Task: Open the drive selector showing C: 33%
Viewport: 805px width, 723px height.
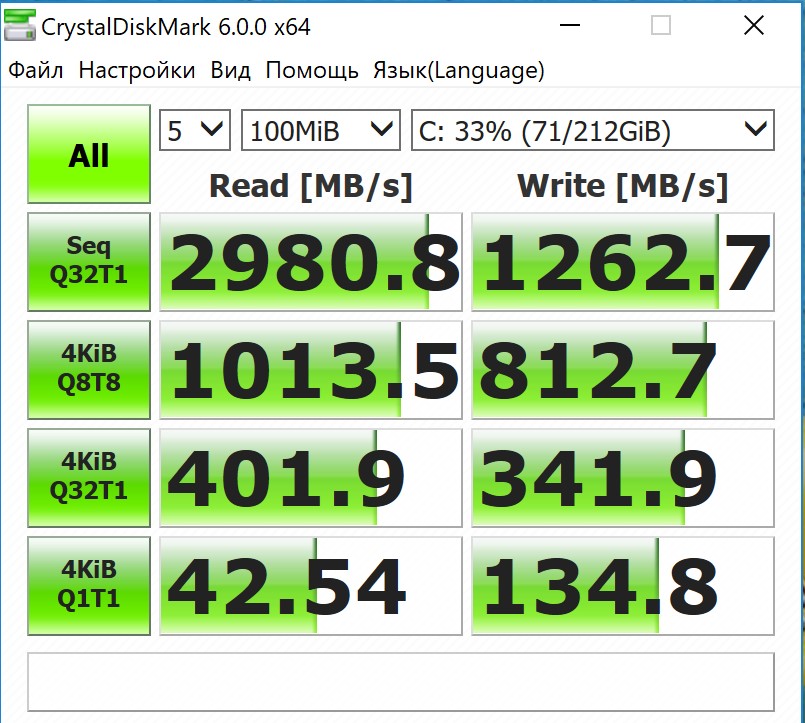Action: tap(592, 130)
